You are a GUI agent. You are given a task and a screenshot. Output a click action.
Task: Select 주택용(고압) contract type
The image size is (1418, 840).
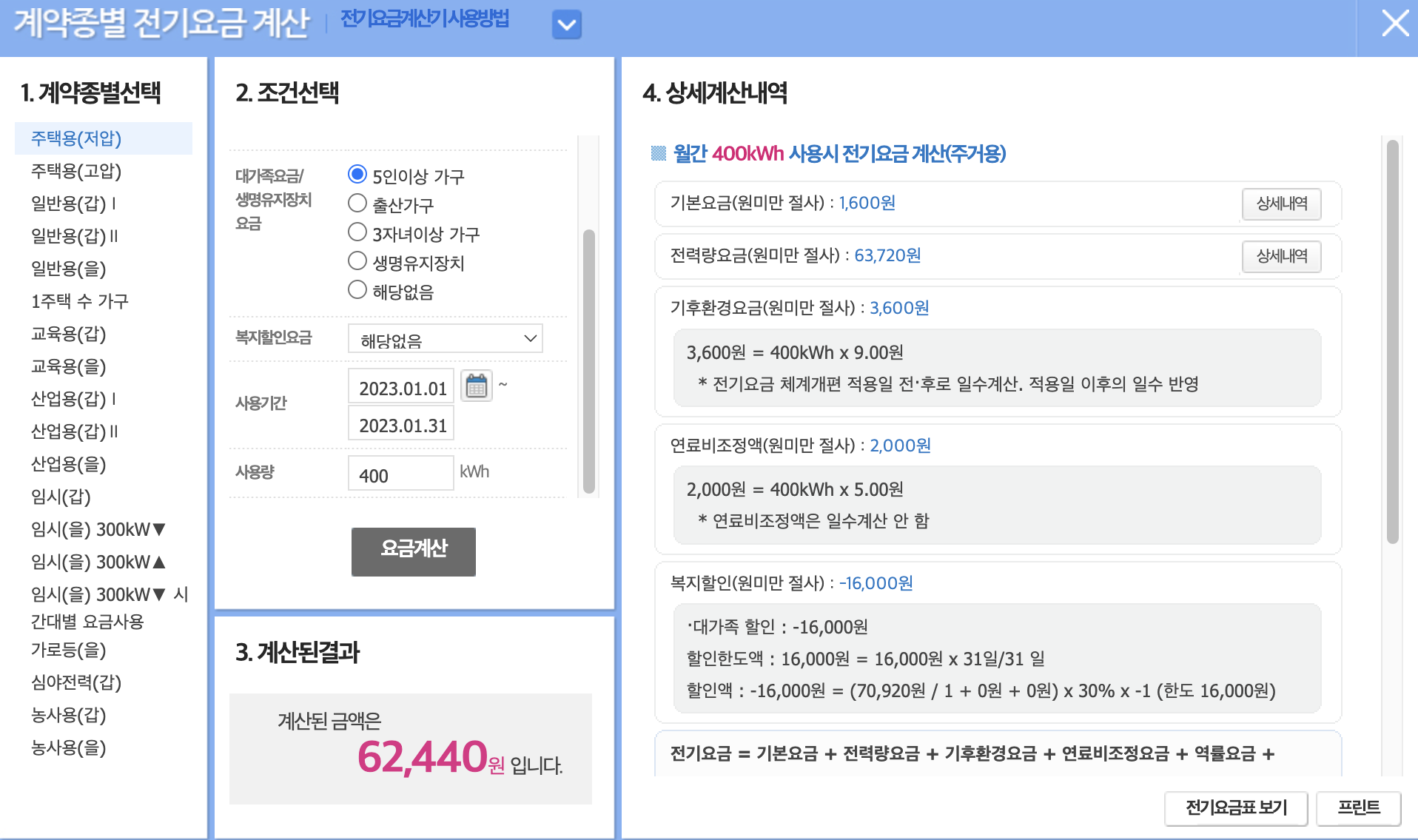(76, 171)
